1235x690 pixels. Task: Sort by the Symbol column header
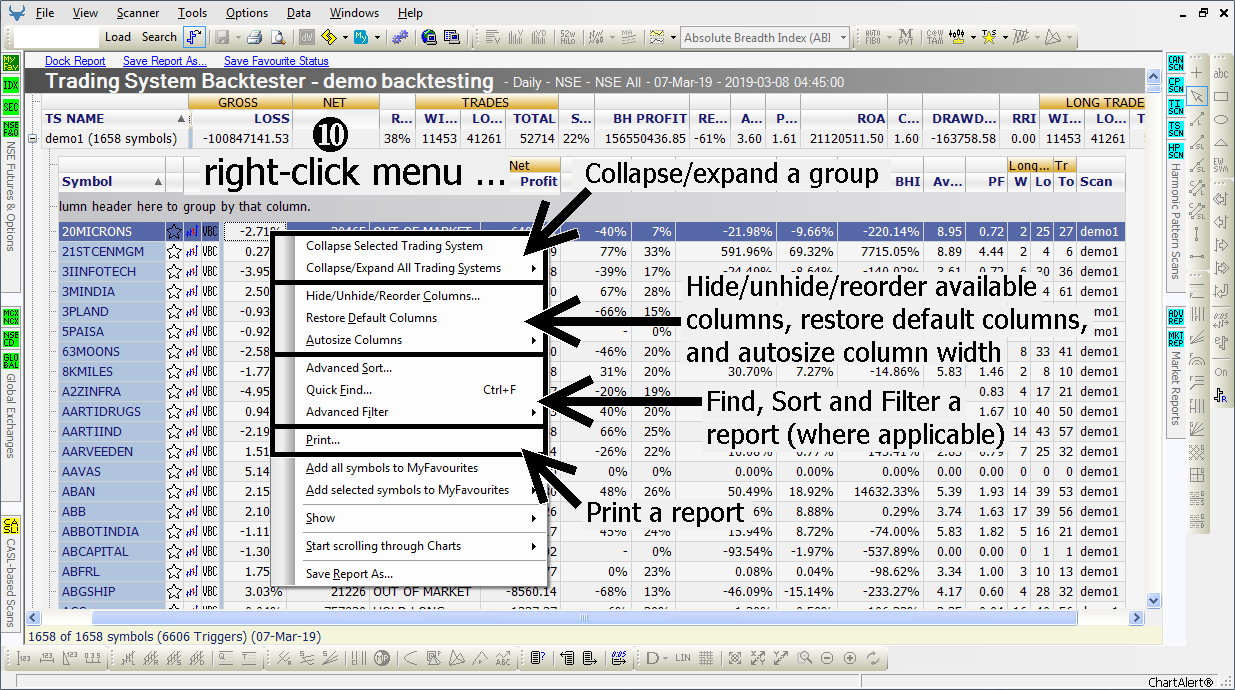(x=111, y=181)
